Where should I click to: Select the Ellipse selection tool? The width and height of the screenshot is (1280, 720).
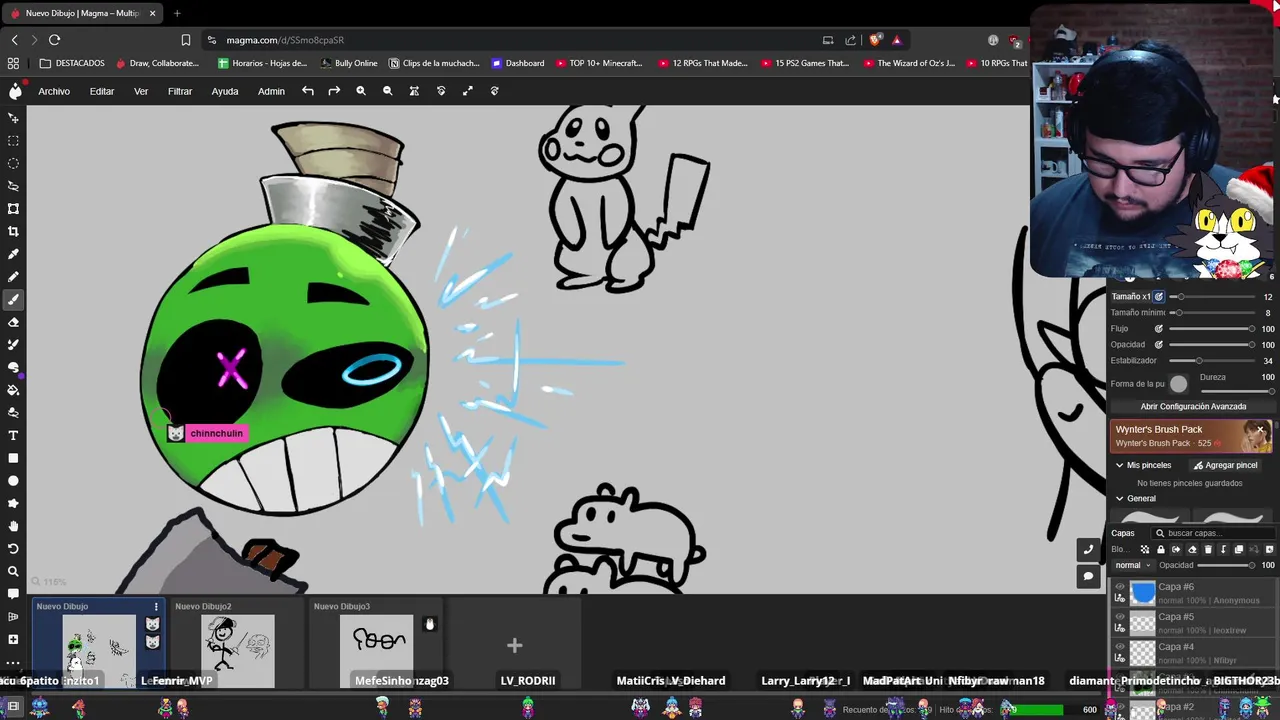[x=13, y=163]
